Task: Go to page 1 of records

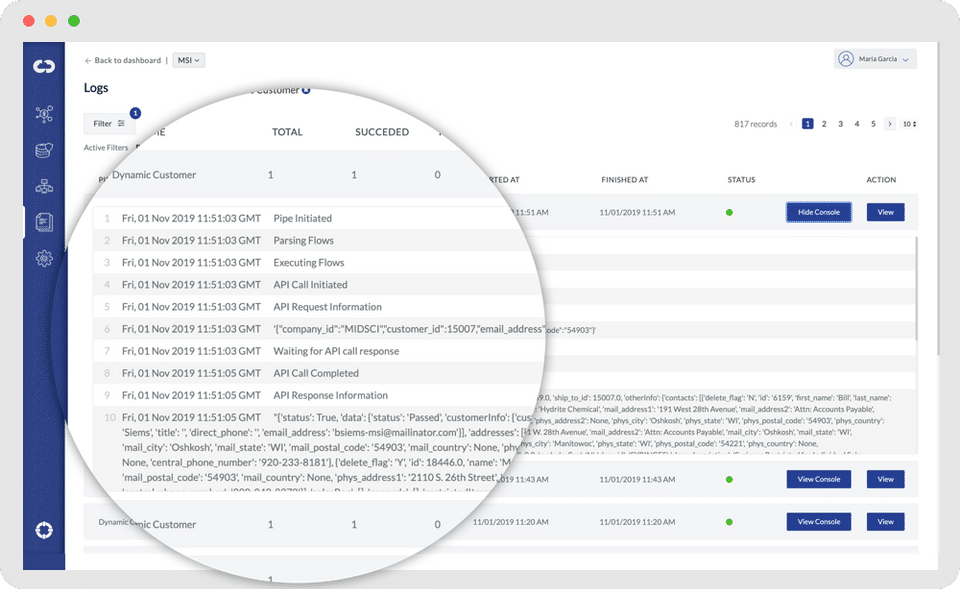Action: coord(808,124)
